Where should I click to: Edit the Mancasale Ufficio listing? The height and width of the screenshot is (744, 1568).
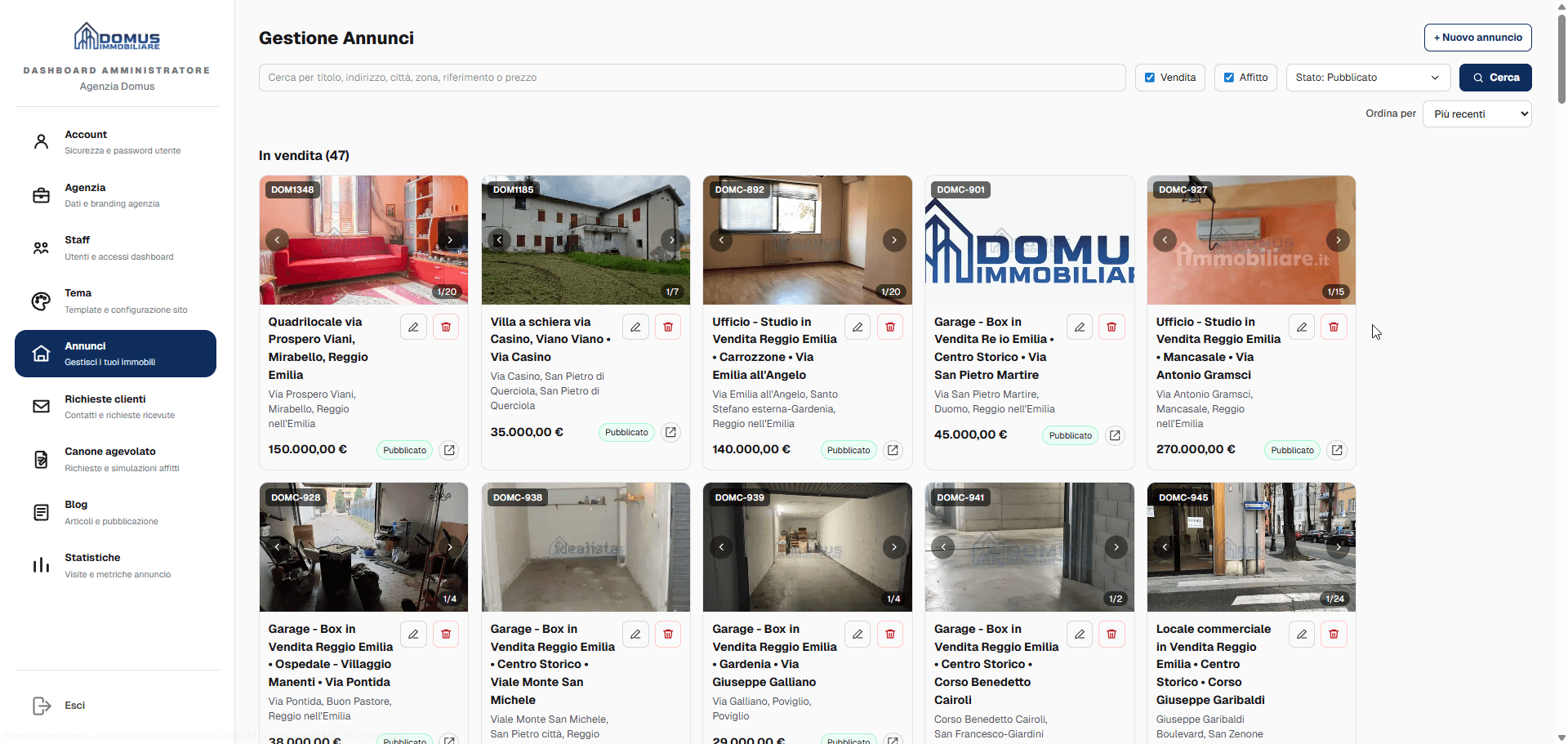pyautogui.click(x=1302, y=327)
